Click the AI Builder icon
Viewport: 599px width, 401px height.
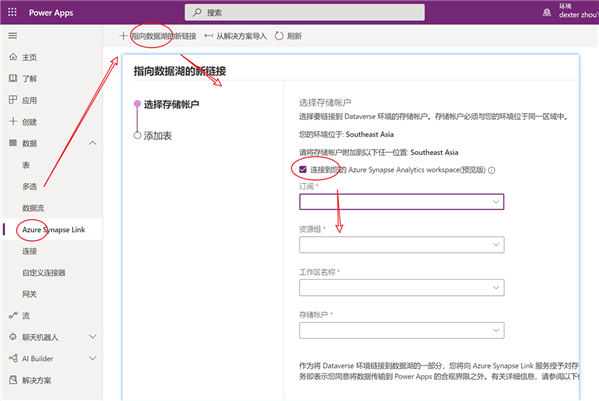(x=13, y=358)
